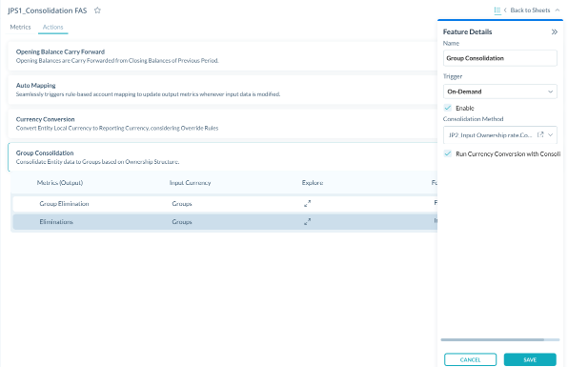Viewport: 568px width, 367px height.
Task: Toggle the Enable checkbox
Action: (448, 108)
